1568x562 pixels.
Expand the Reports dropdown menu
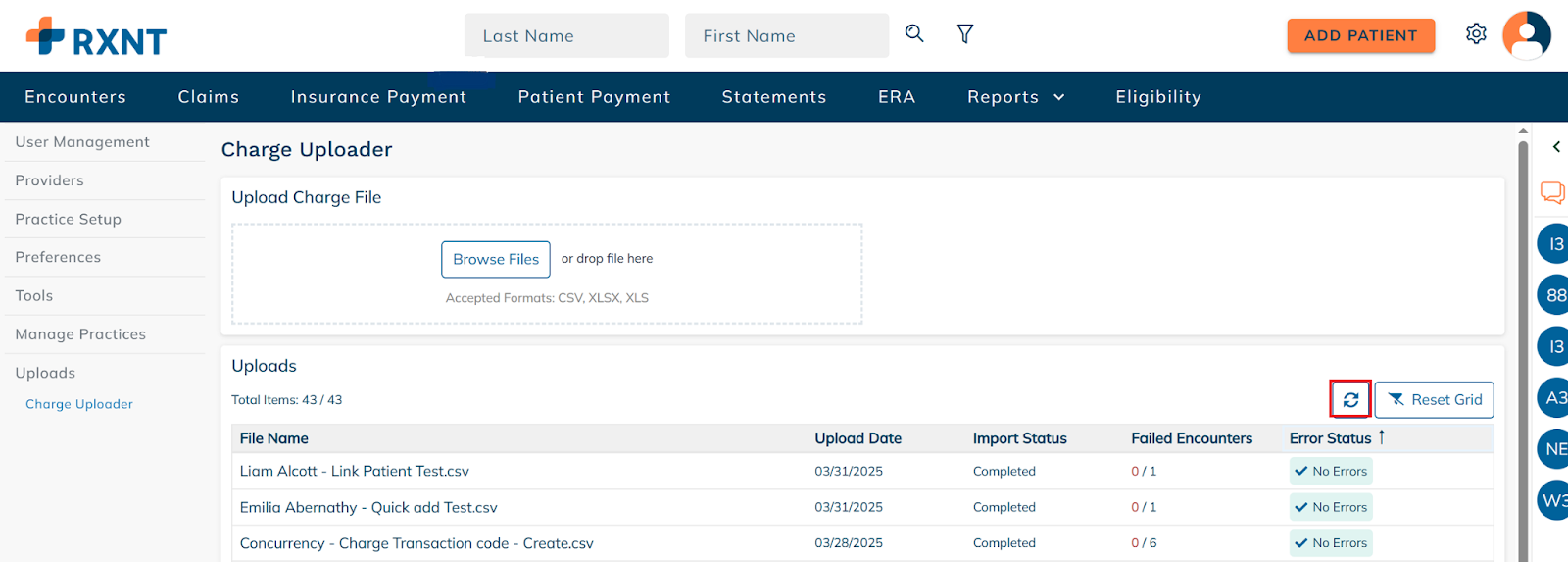1015,97
